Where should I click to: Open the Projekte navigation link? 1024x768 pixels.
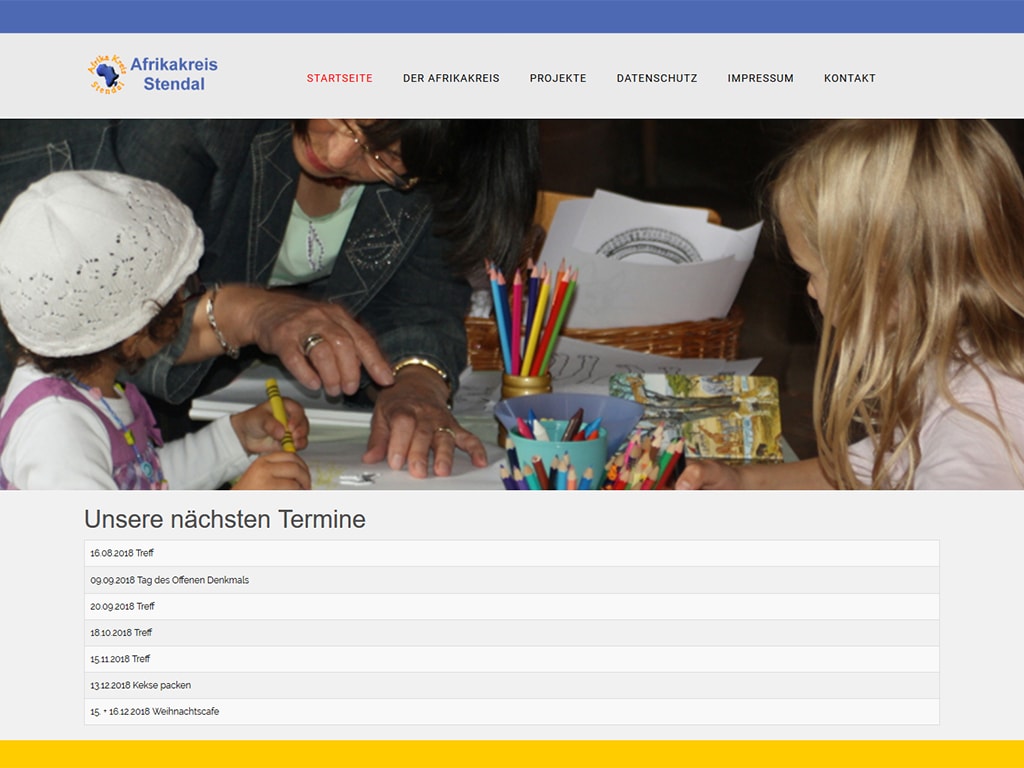point(558,78)
